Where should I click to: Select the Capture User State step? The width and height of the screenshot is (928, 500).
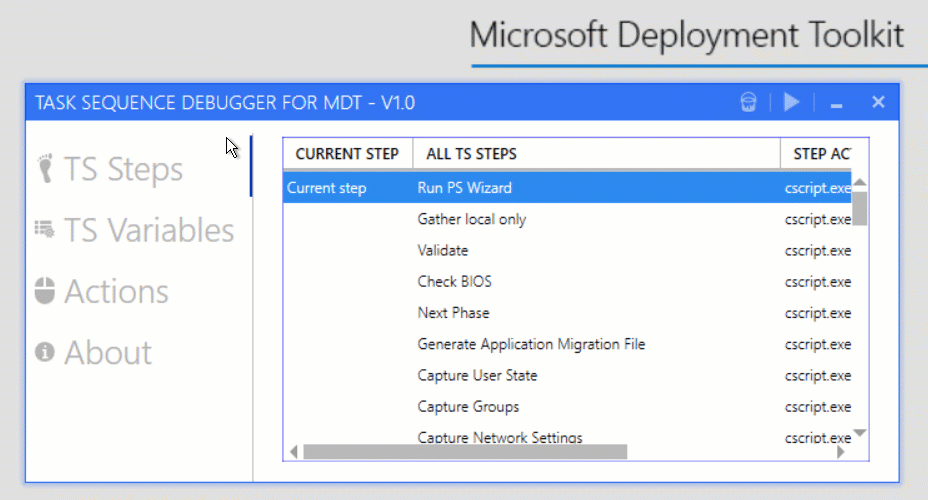click(x=477, y=376)
